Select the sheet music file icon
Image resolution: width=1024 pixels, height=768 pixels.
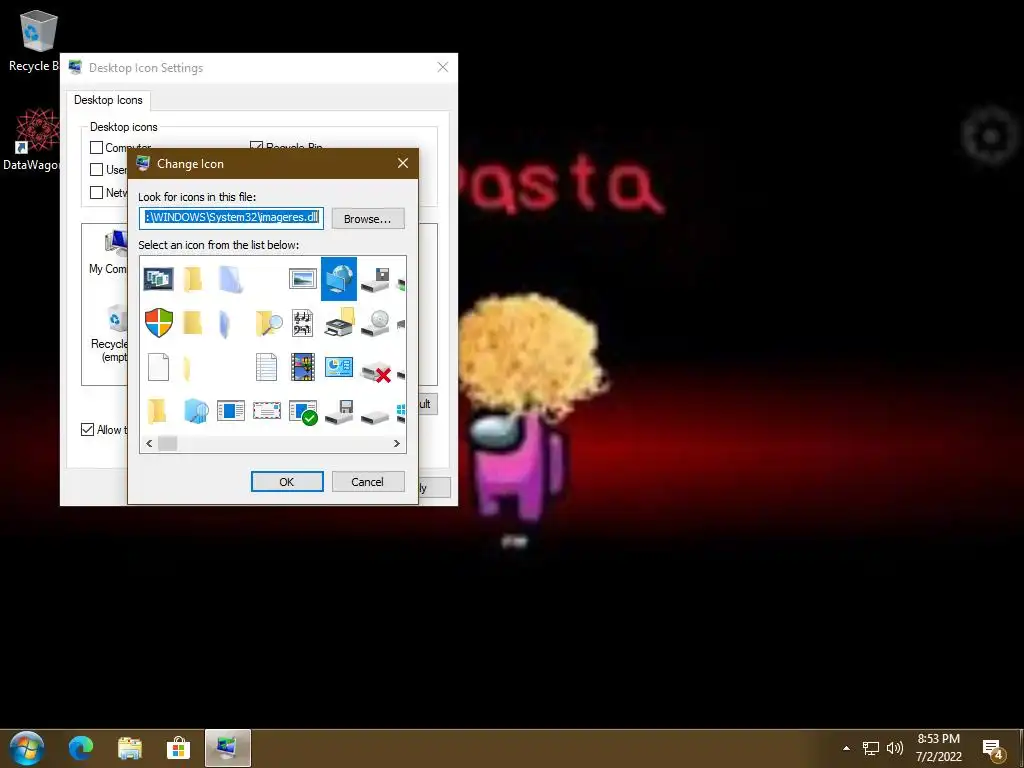(x=302, y=323)
